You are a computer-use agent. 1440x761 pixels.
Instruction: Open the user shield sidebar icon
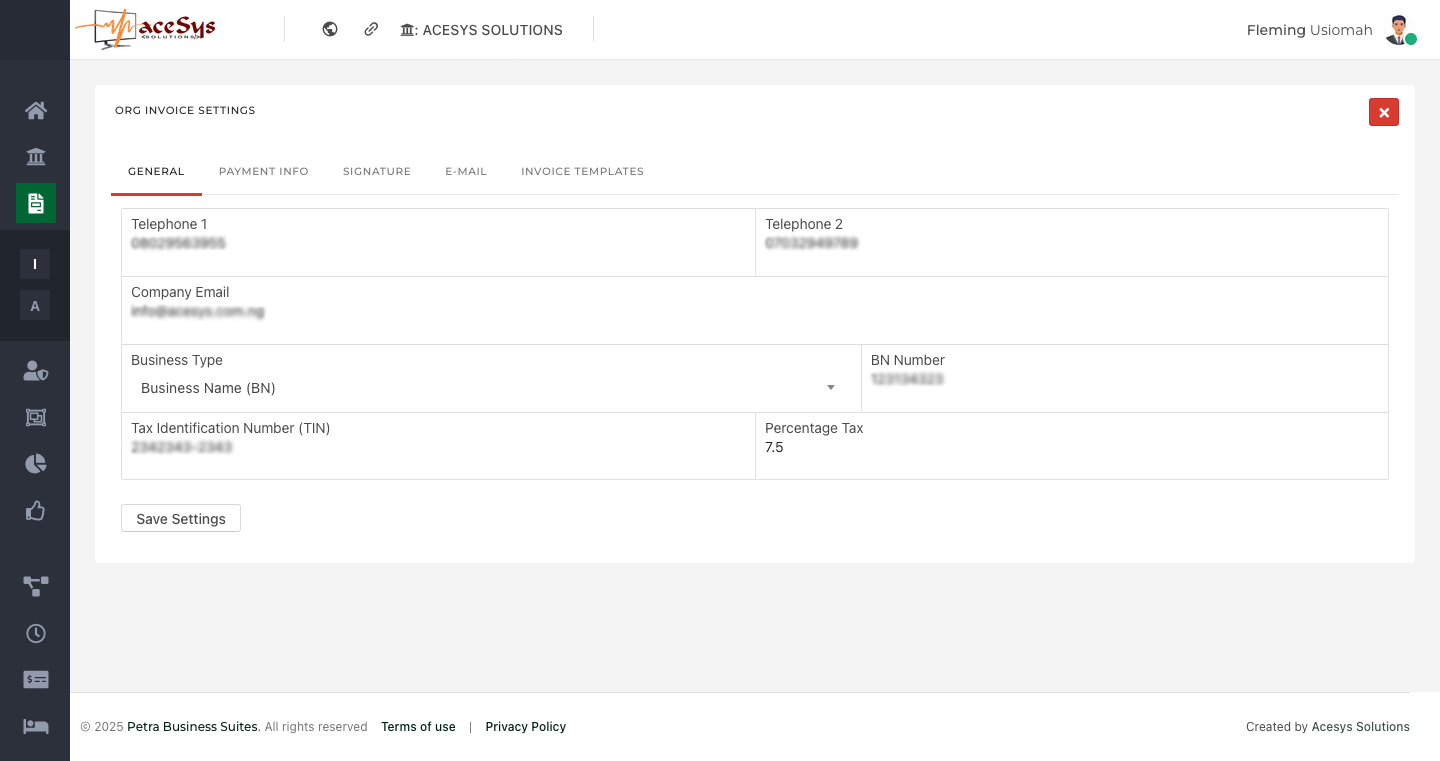(x=36, y=371)
